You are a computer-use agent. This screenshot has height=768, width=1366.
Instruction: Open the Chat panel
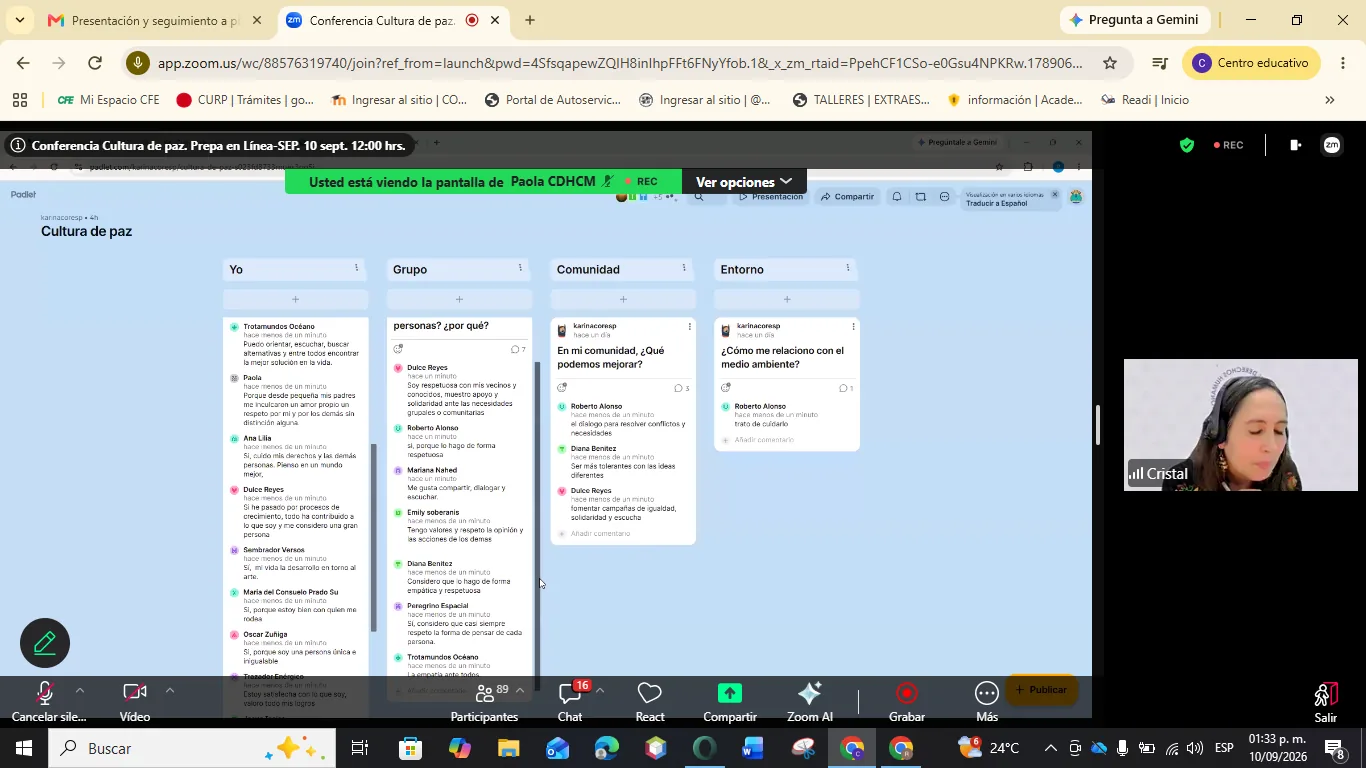click(x=570, y=701)
